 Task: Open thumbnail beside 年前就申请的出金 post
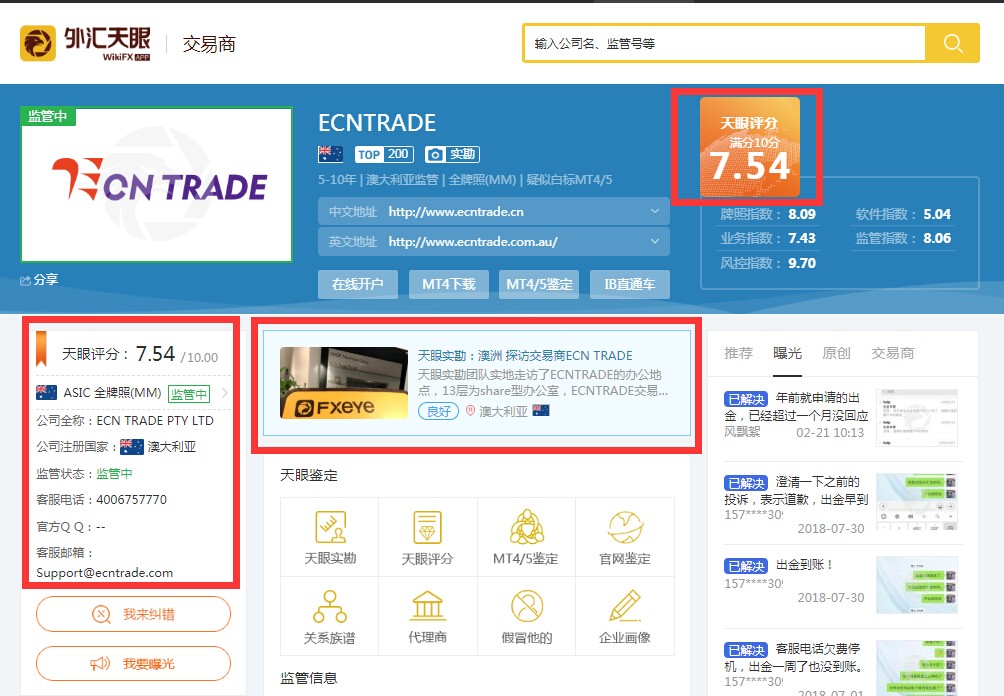click(x=917, y=417)
